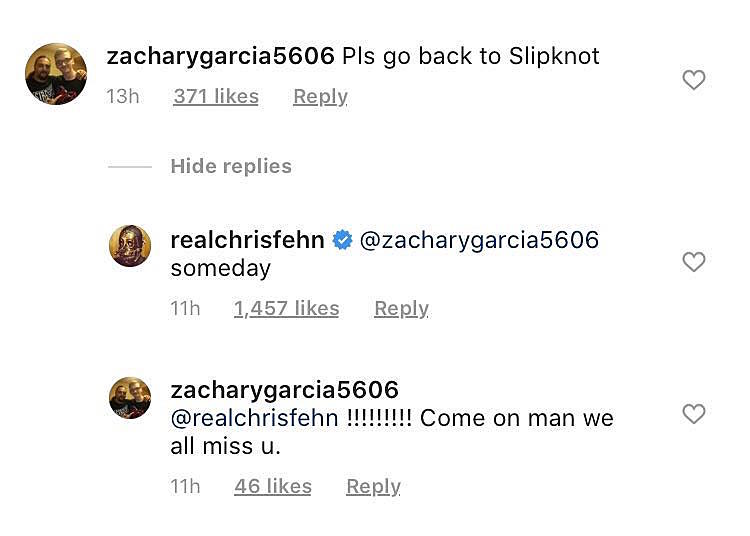Open the realchrisfehn username link
750x536 pixels.
click(x=247, y=240)
